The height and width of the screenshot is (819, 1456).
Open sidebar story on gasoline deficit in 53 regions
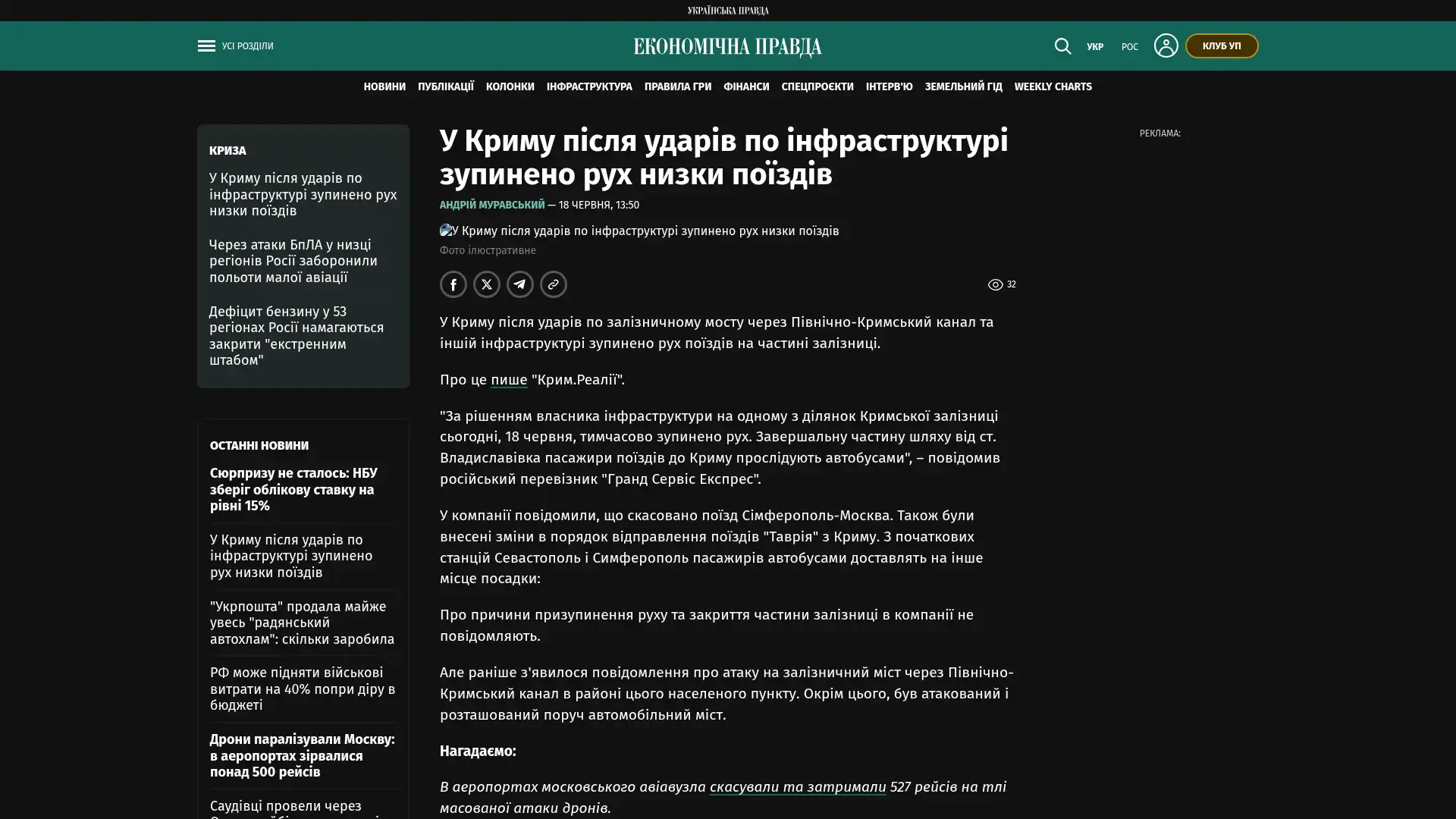(297, 335)
